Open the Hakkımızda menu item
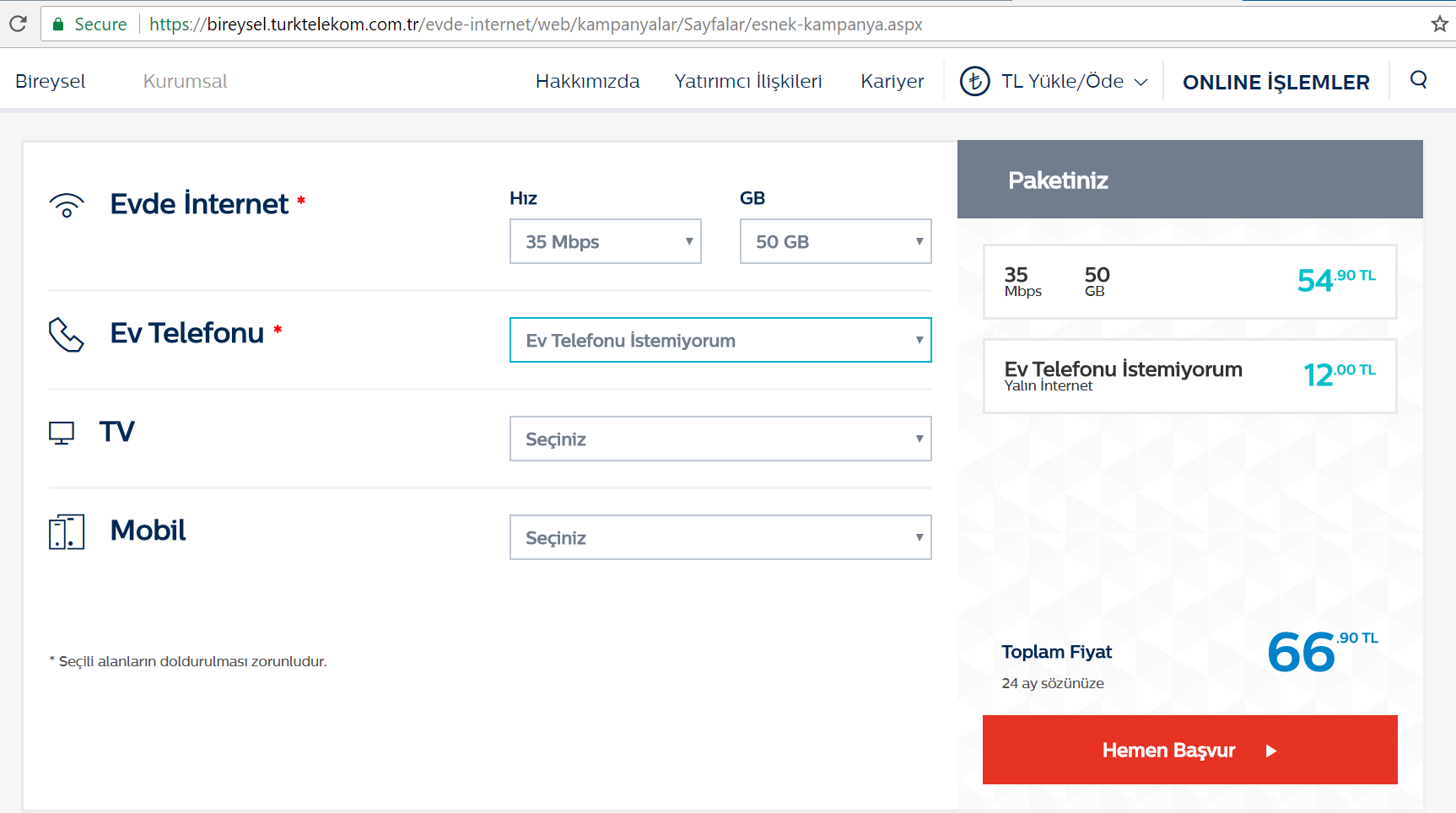Screen dimensions: 1456x813 click(x=587, y=81)
